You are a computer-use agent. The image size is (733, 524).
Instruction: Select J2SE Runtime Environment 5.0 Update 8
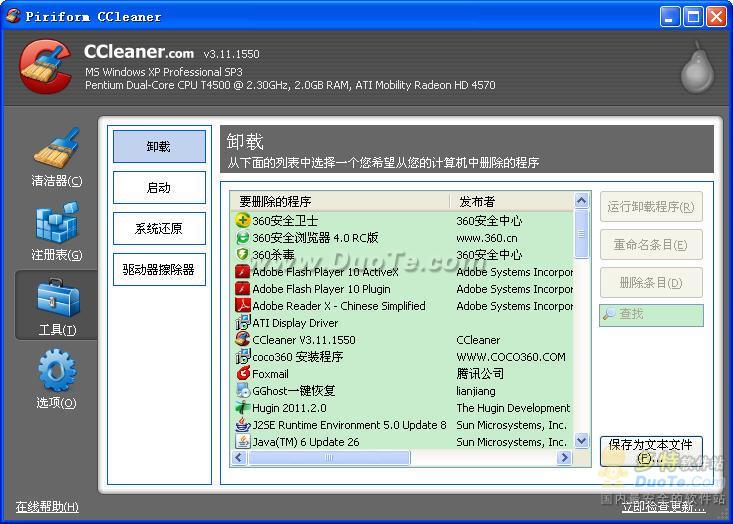(x=349, y=425)
